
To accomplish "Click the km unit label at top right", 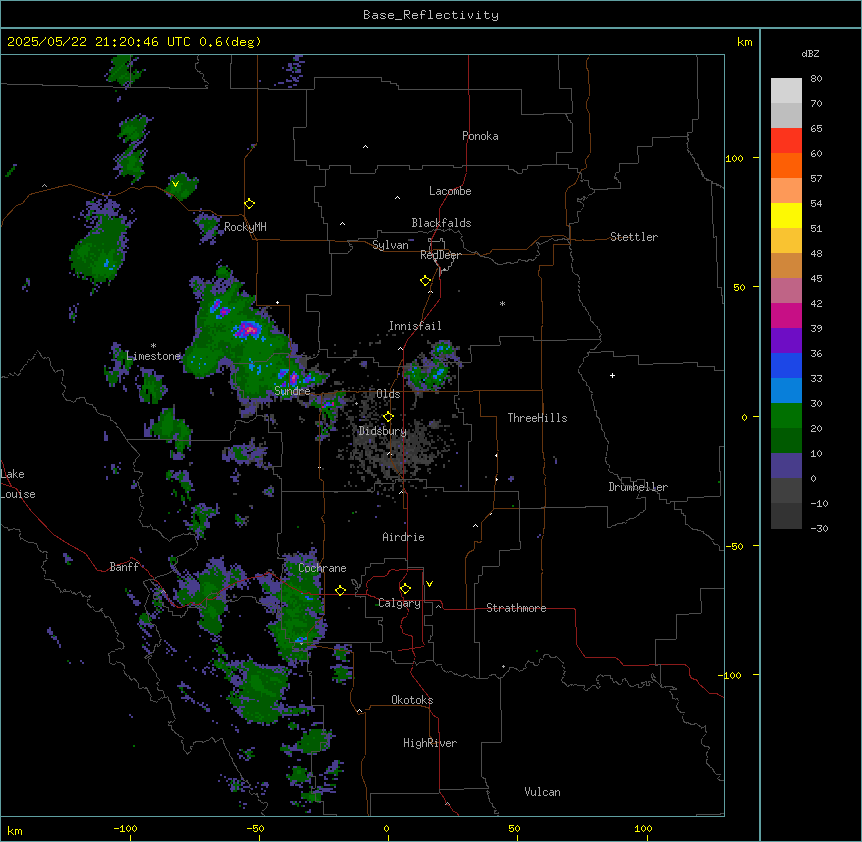I will [x=744, y=42].
